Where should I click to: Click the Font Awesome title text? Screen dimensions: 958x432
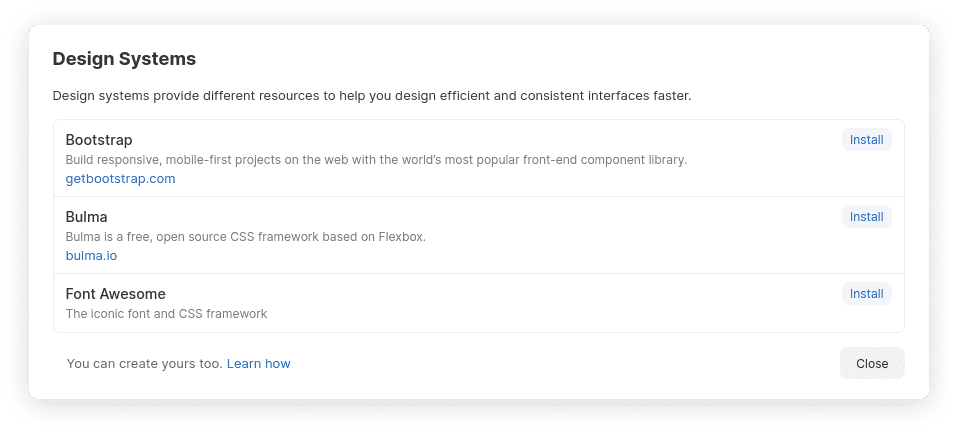click(115, 294)
